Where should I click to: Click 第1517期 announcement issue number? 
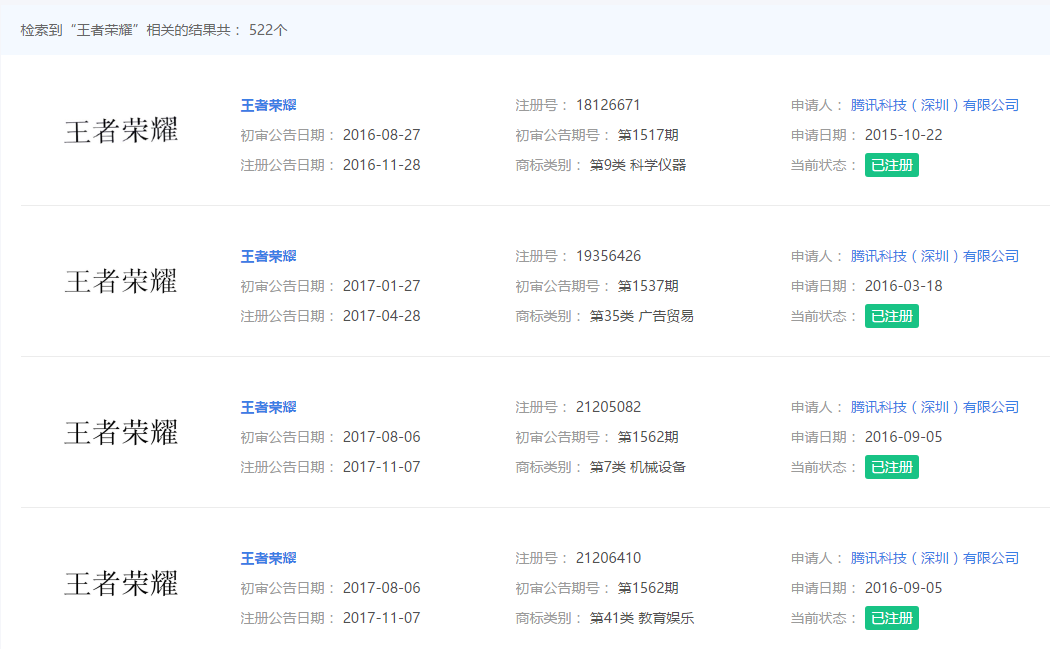click(x=648, y=135)
